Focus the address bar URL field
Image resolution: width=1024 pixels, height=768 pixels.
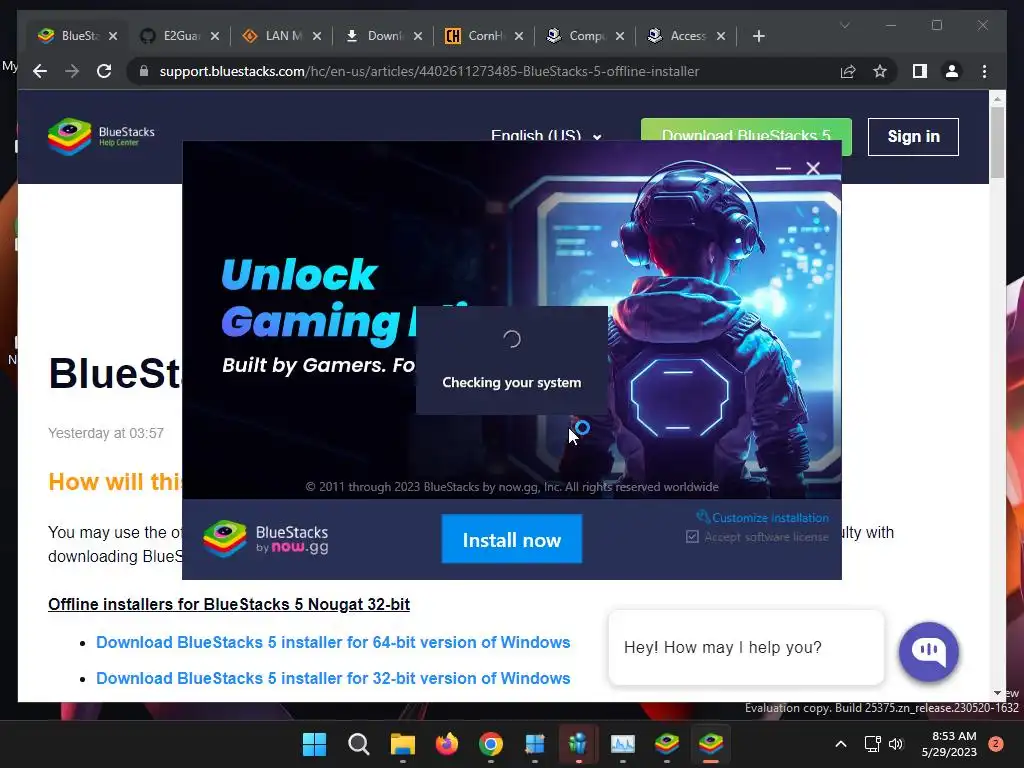click(x=429, y=71)
